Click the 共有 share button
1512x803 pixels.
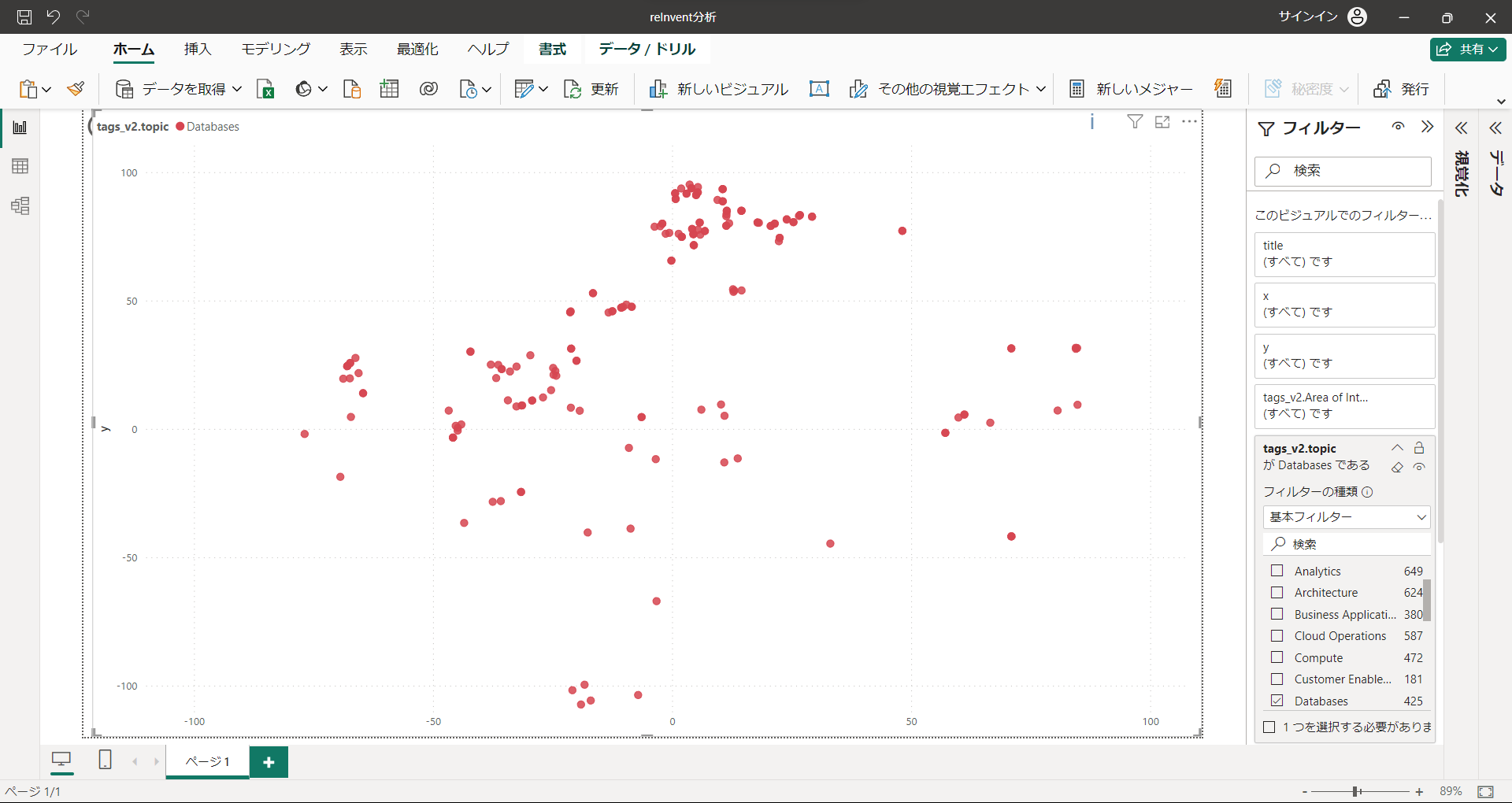1468,49
